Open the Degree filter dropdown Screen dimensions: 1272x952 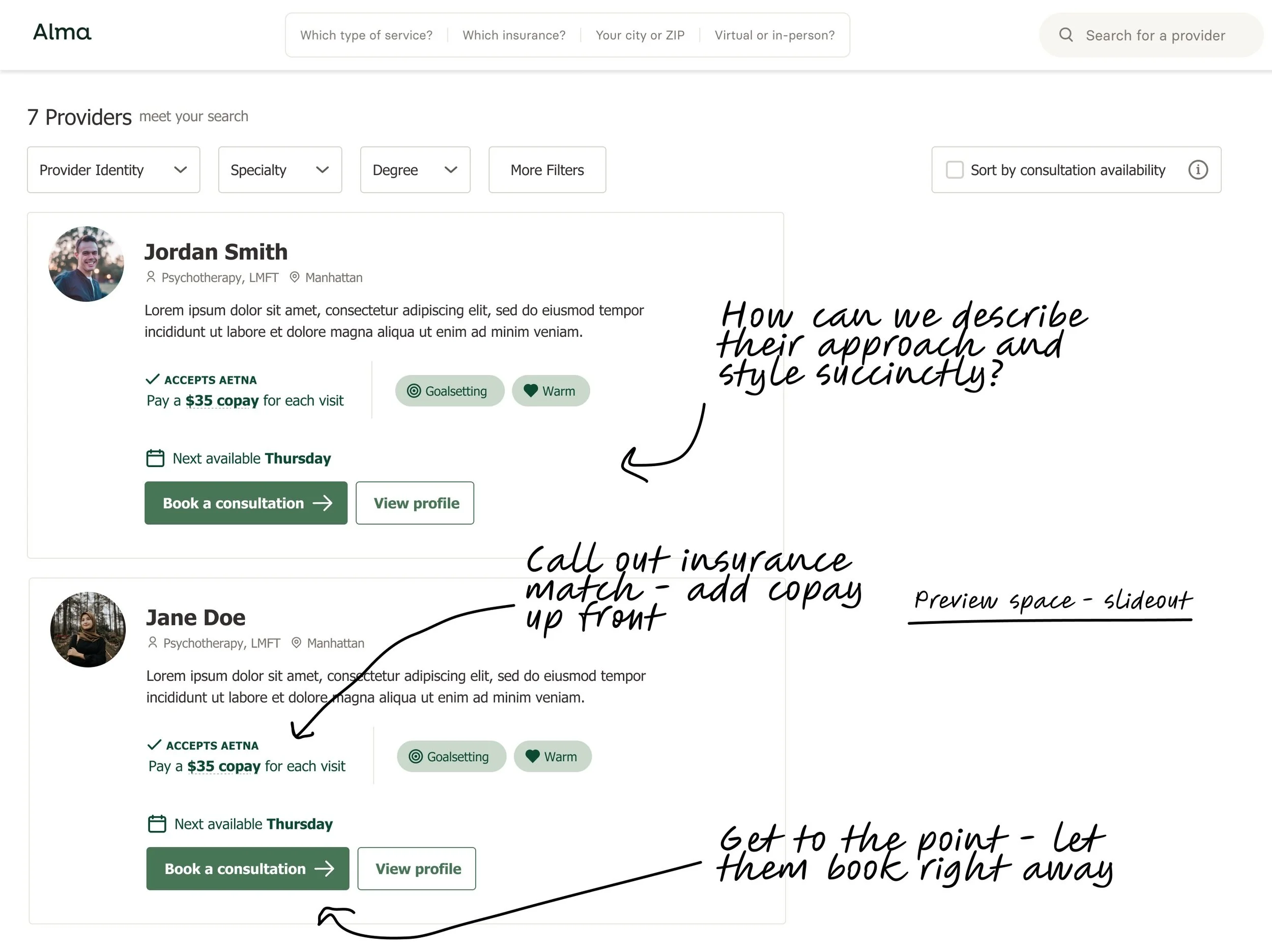point(415,170)
